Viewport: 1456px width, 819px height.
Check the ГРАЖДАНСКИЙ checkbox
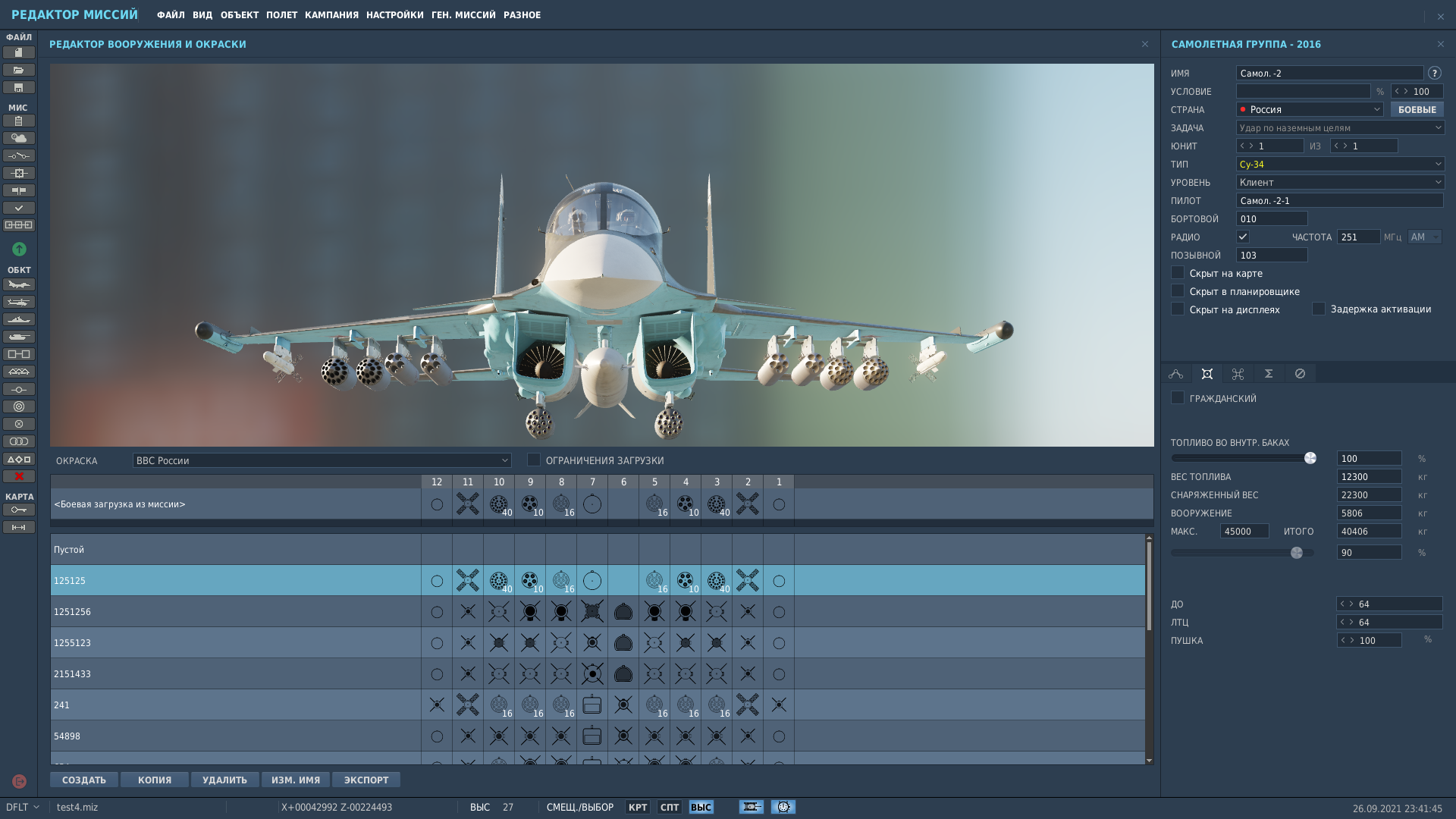tap(1178, 397)
